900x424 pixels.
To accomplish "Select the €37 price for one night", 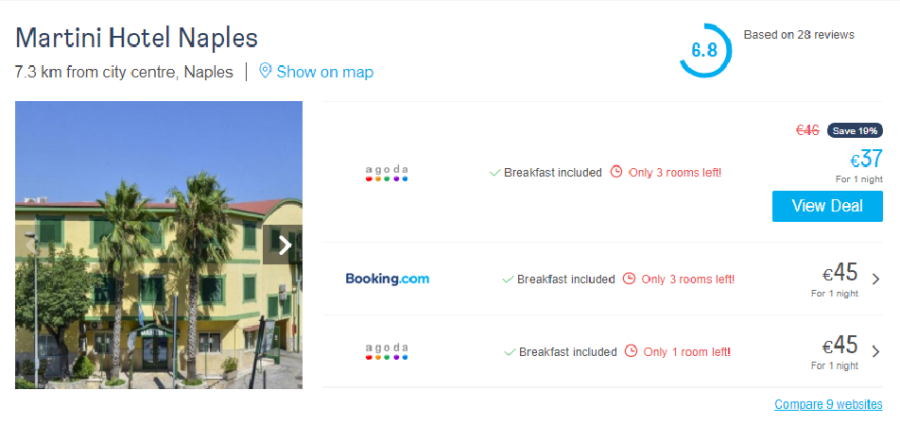I will pos(867,159).
